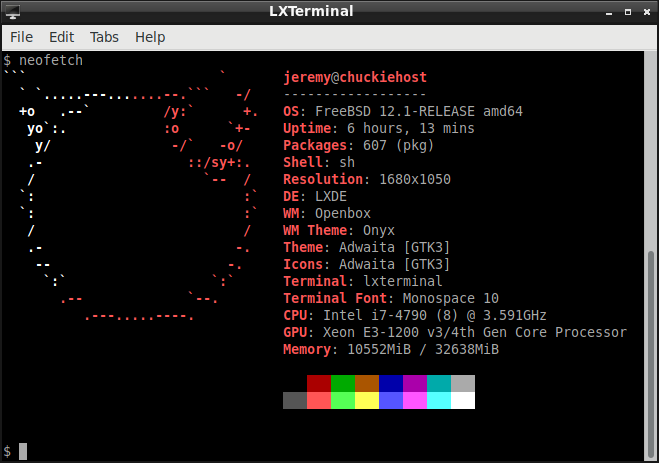The width and height of the screenshot is (659, 463).
Task: Click the LXTerminal monitor icon in title bar
Action: 13,12
